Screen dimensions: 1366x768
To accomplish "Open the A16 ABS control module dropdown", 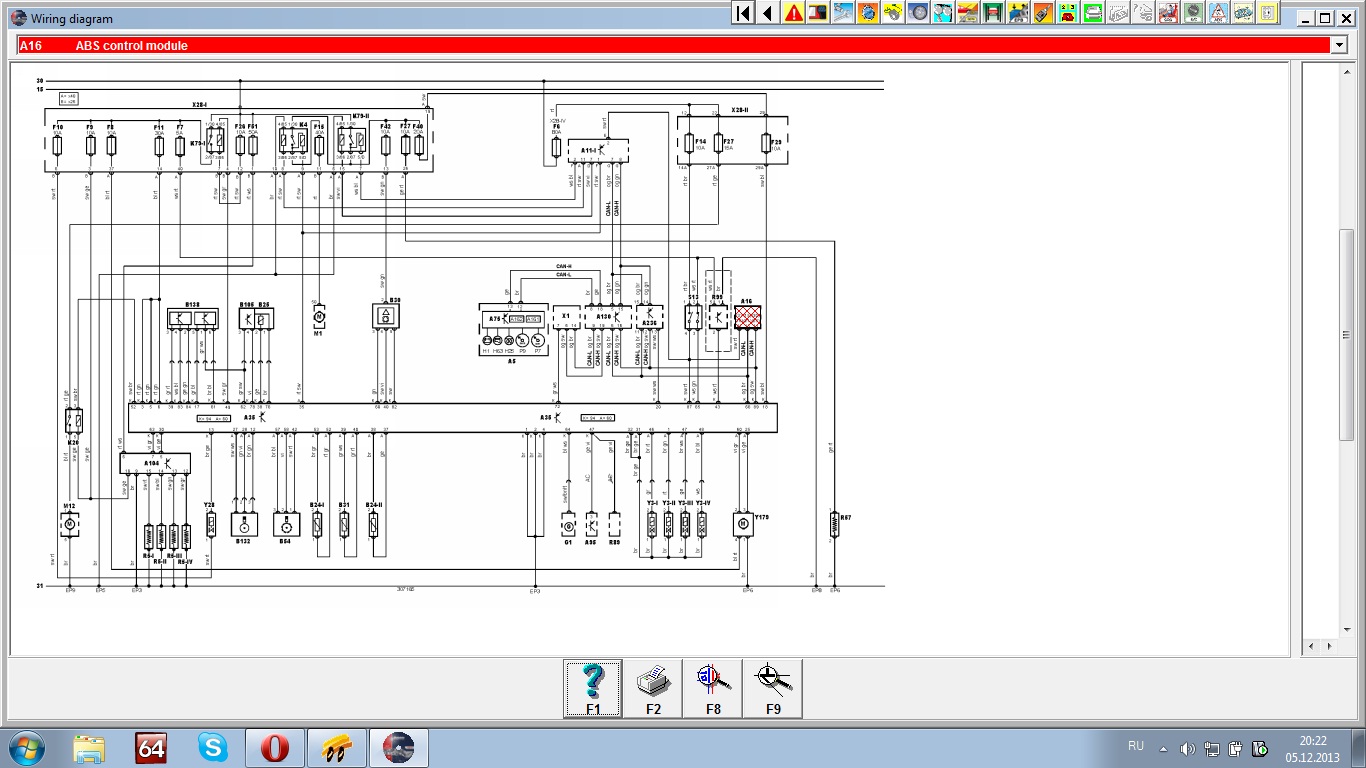I will [1339, 45].
